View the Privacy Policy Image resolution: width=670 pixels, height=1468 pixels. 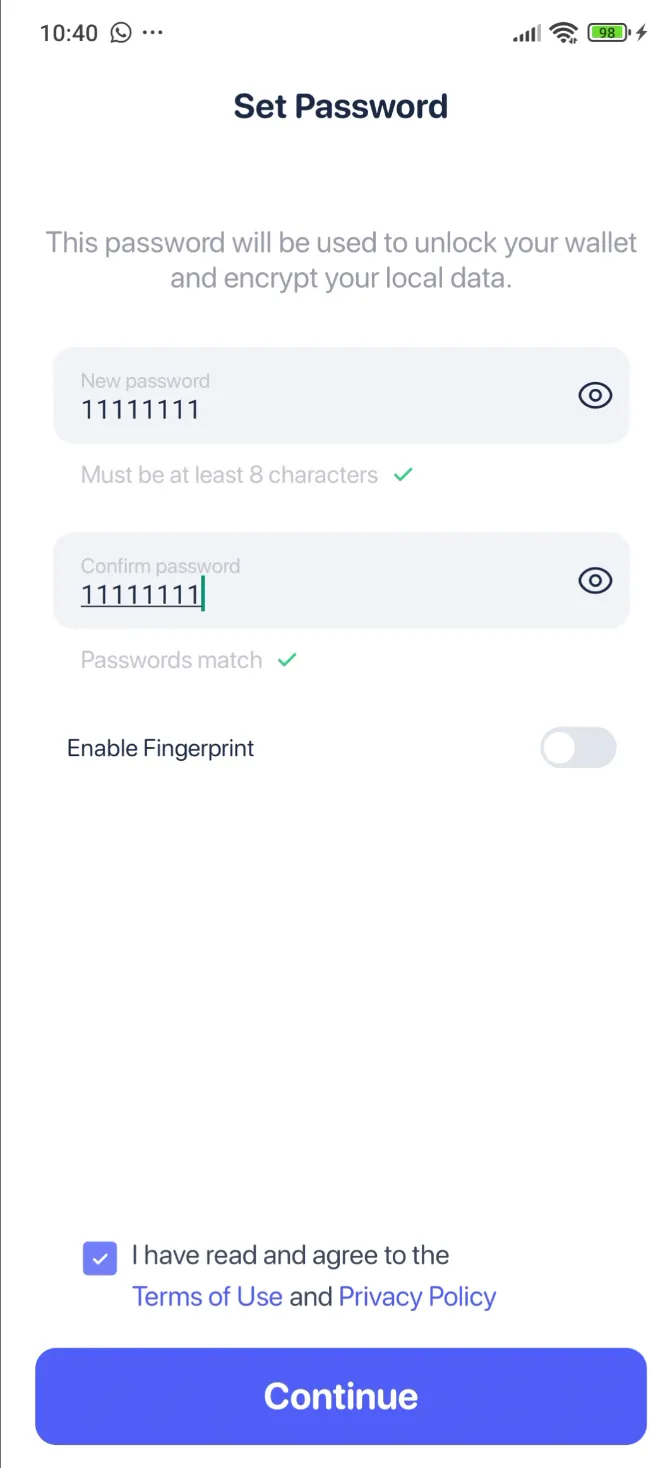[417, 1296]
